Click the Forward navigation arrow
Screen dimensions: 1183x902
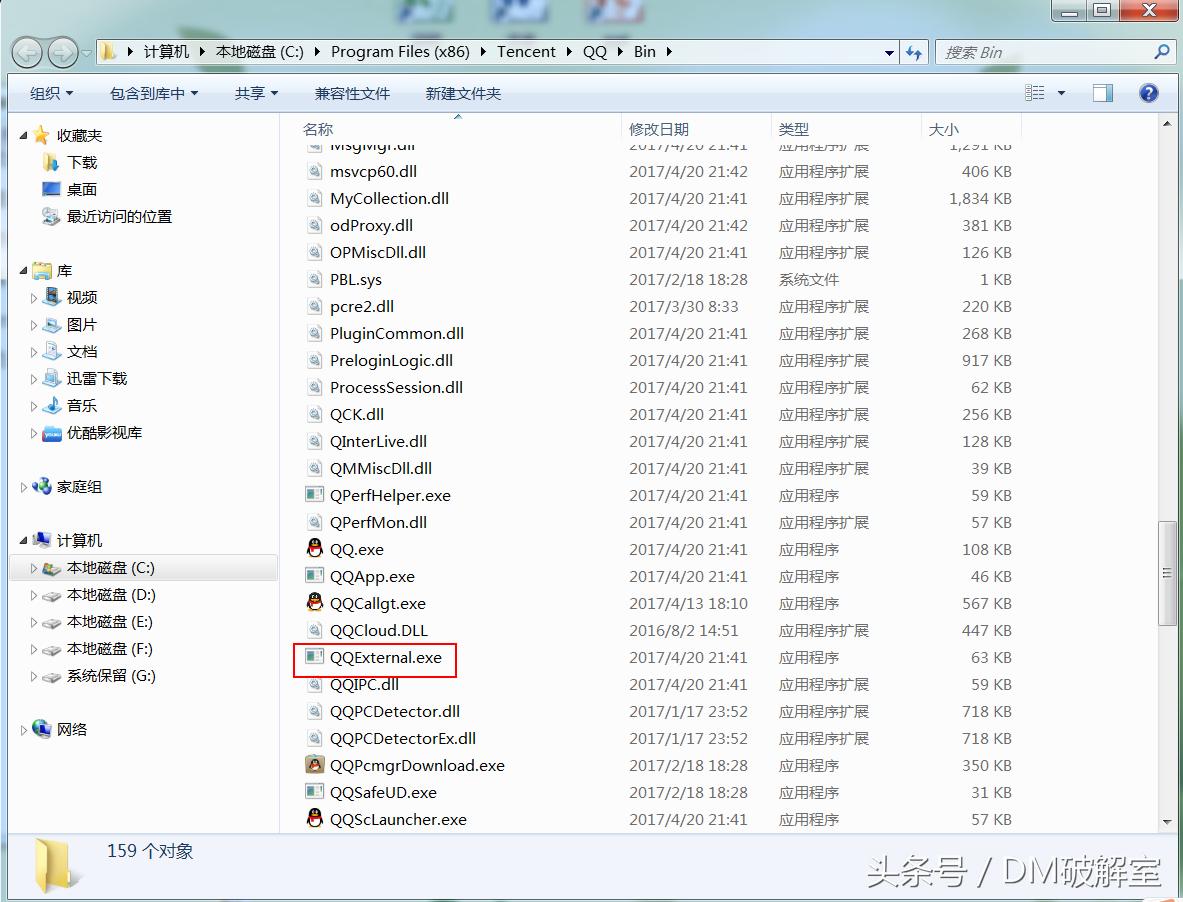pyautogui.click(x=63, y=53)
